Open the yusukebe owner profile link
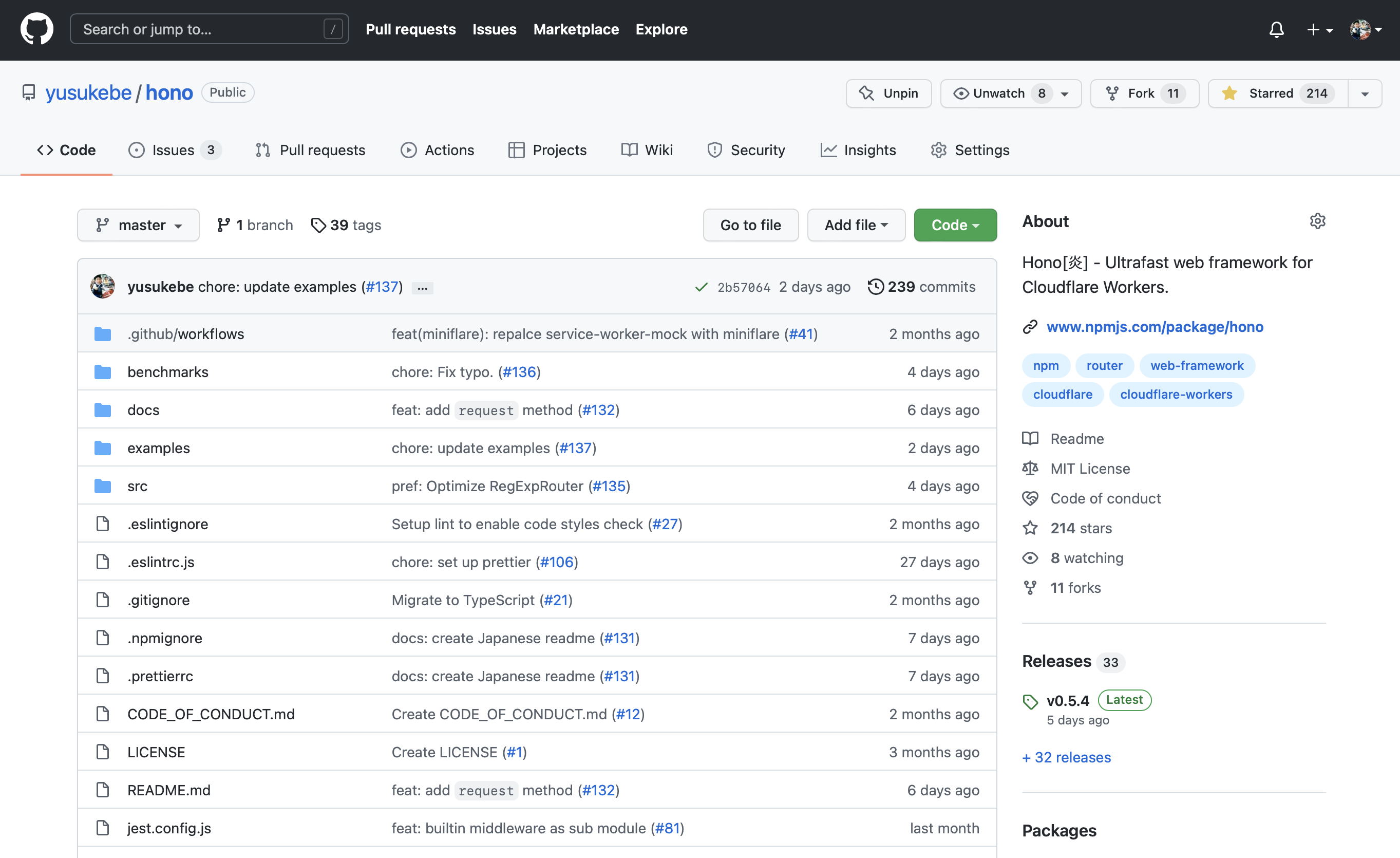1400x858 pixels. [89, 92]
